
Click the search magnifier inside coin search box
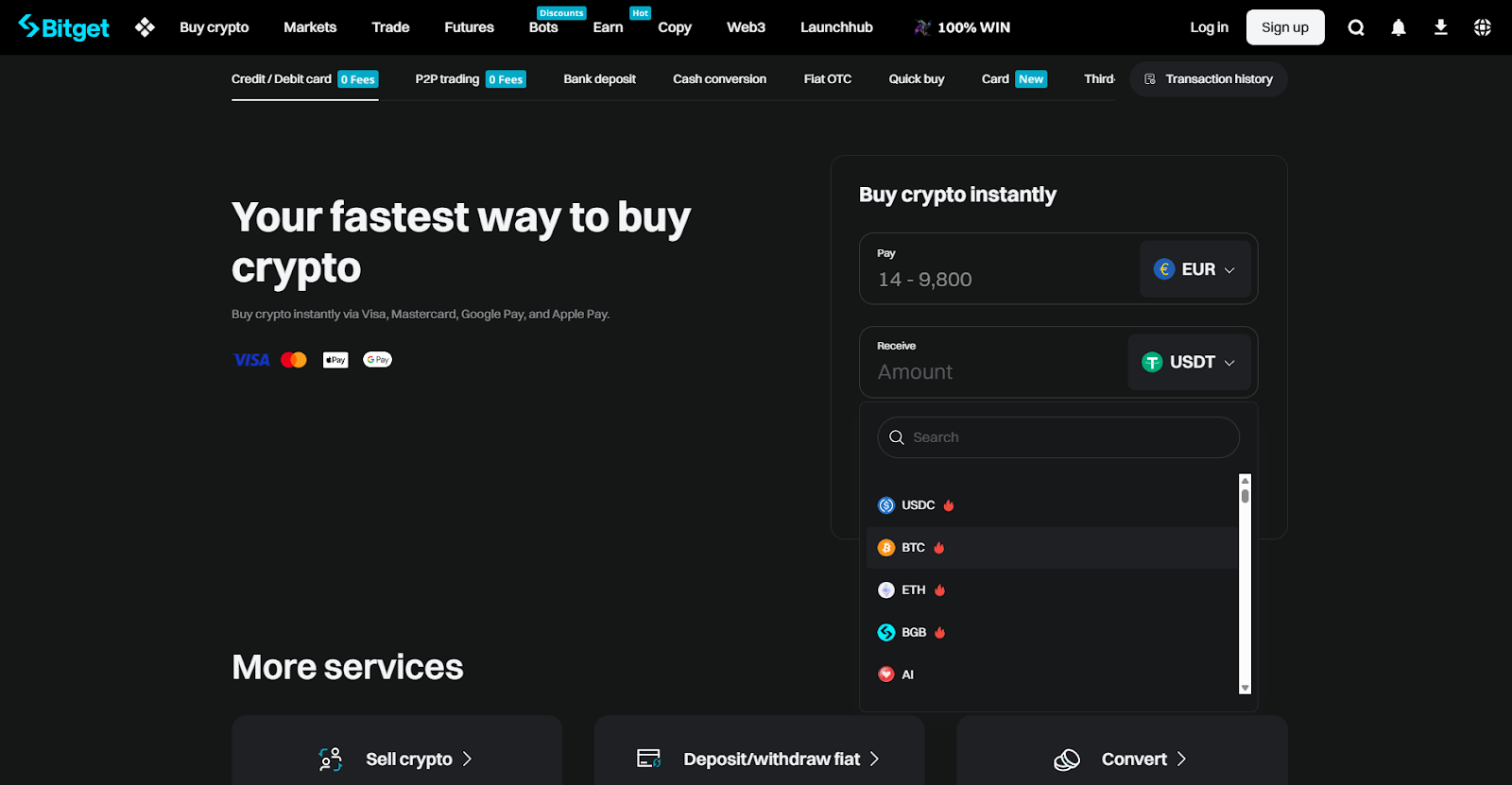(897, 437)
